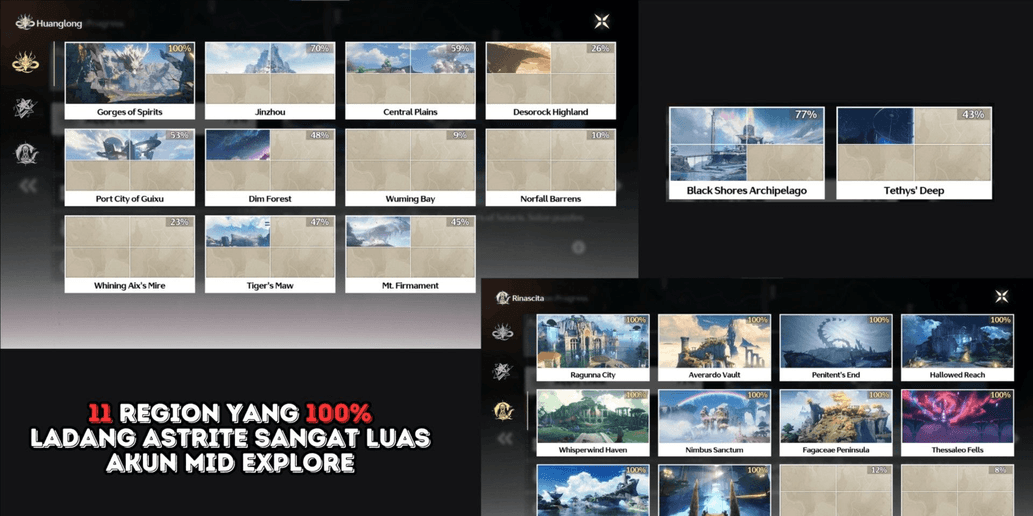Open the Mt. Firmament card
Image resolution: width=1033 pixels, height=516 pixels.
pos(410,254)
